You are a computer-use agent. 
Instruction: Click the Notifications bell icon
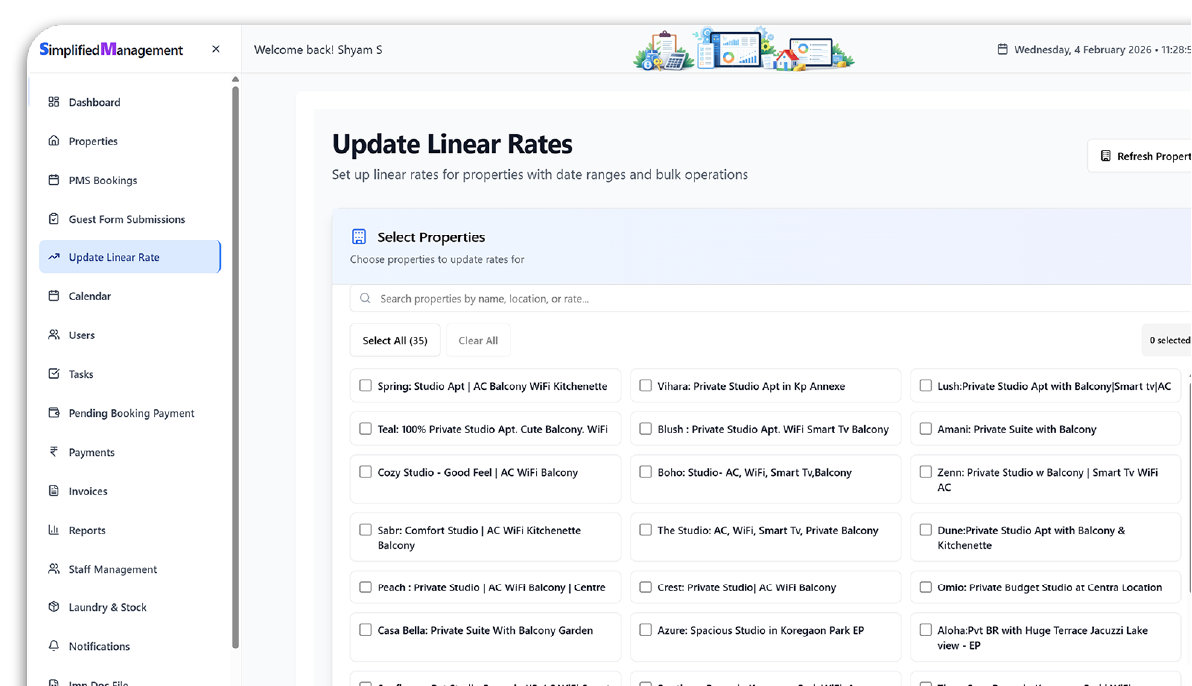pos(54,646)
